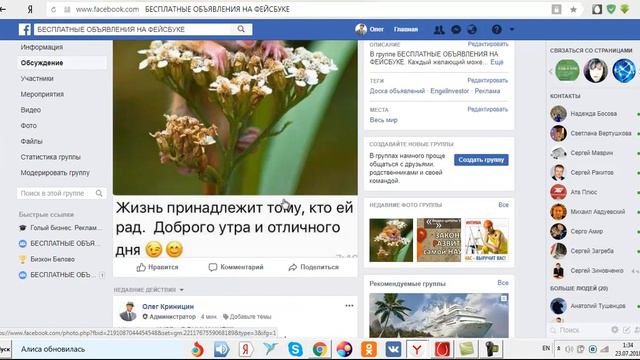The width and height of the screenshot is (640, 360).
Task: Click the Создать группу button
Action: click(481, 160)
